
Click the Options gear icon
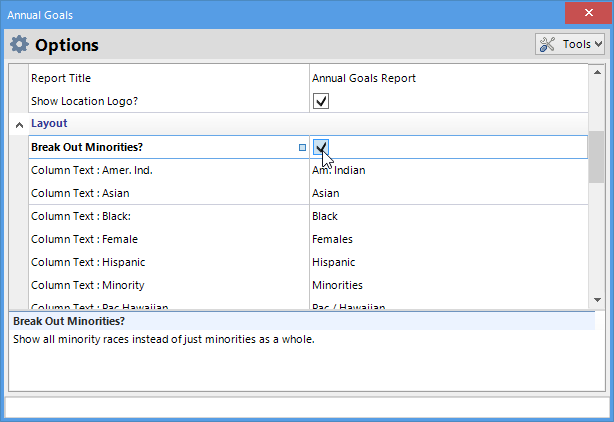19,45
